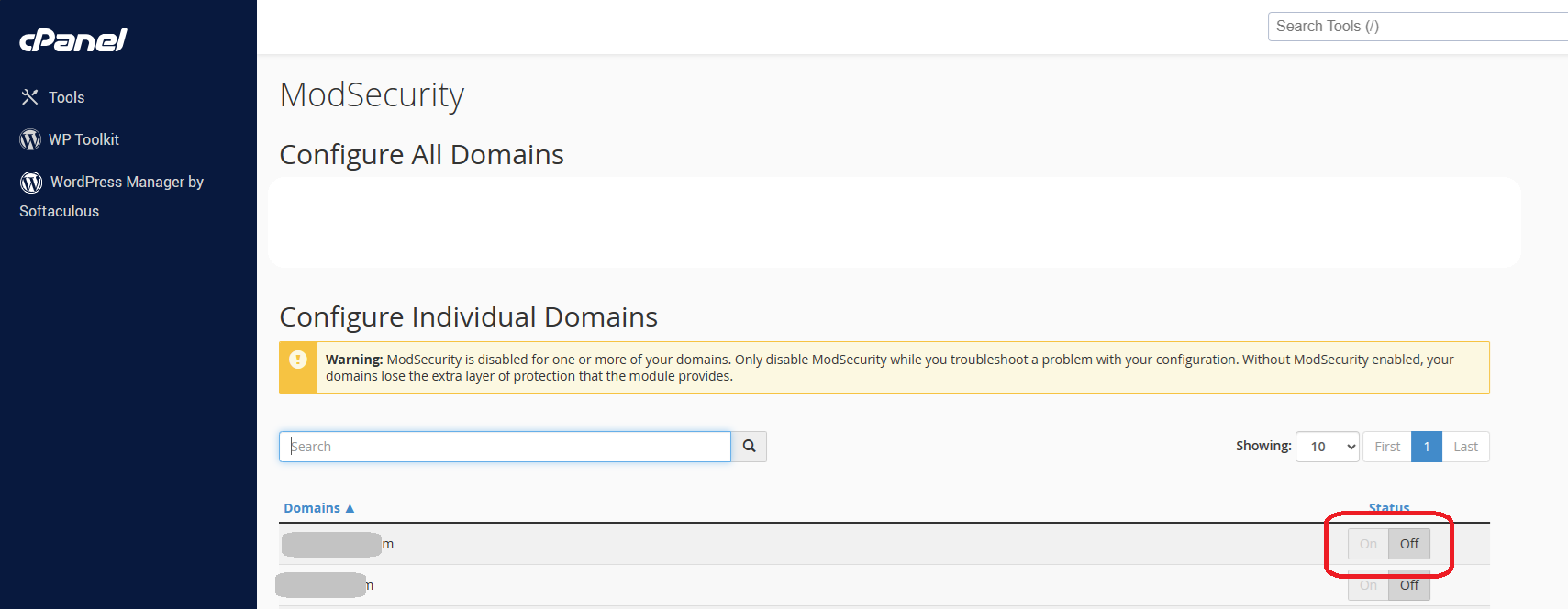Screen dimensions: 1568x609
Task: Open the page-size dropdown showing 10
Action: click(x=1327, y=447)
